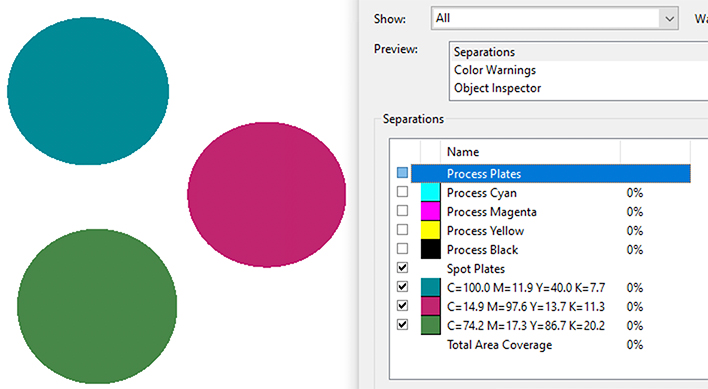
Task: Click the magenta circle on the page
Action: 266,194
